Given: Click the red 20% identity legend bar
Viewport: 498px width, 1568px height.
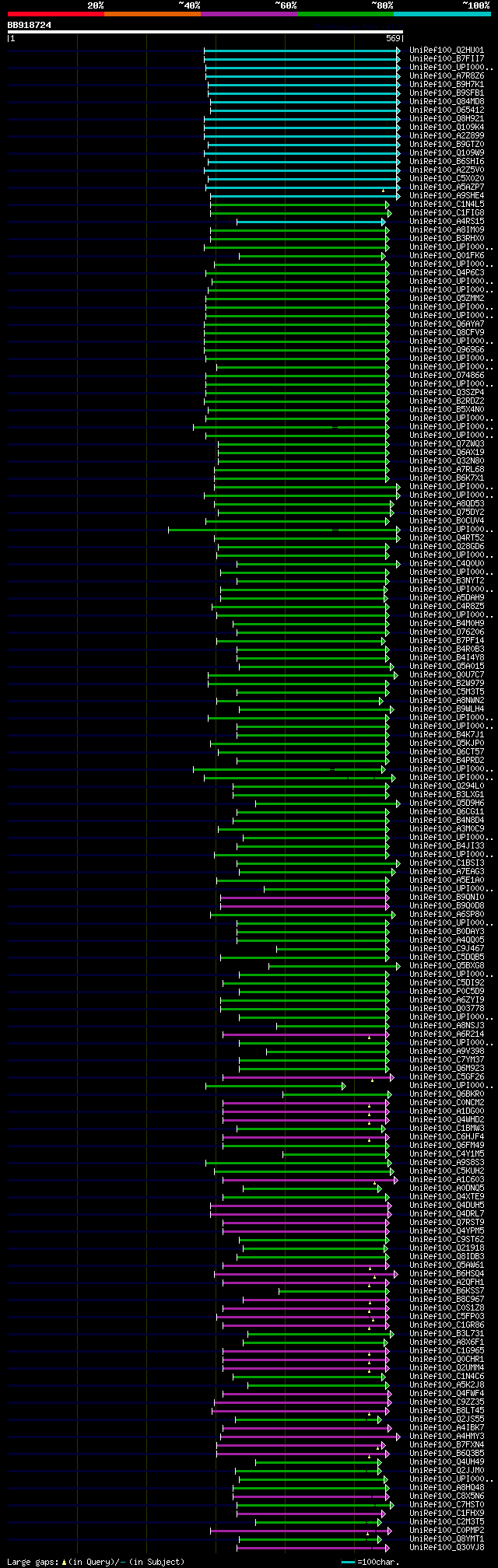Looking at the screenshot, I should point(55,14).
